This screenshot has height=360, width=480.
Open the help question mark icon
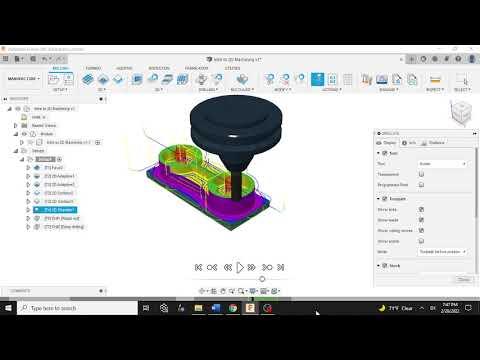click(459, 59)
